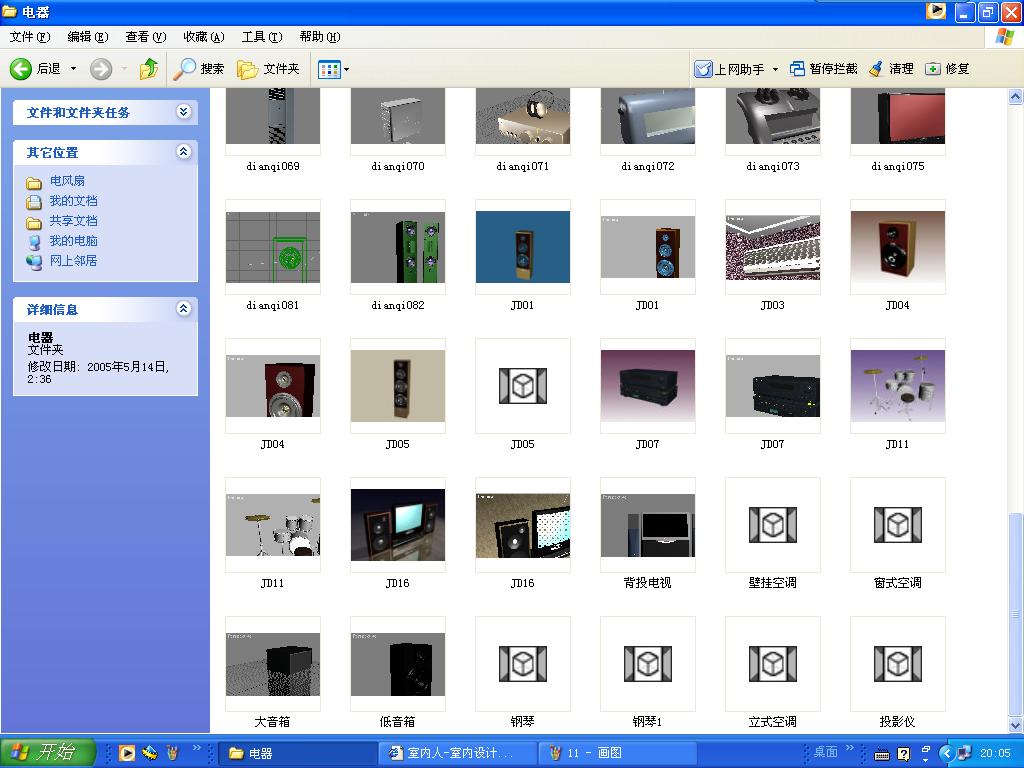The image size is (1024, 768).
Task: Click the 开始 Start button
Action: [48, 752]
